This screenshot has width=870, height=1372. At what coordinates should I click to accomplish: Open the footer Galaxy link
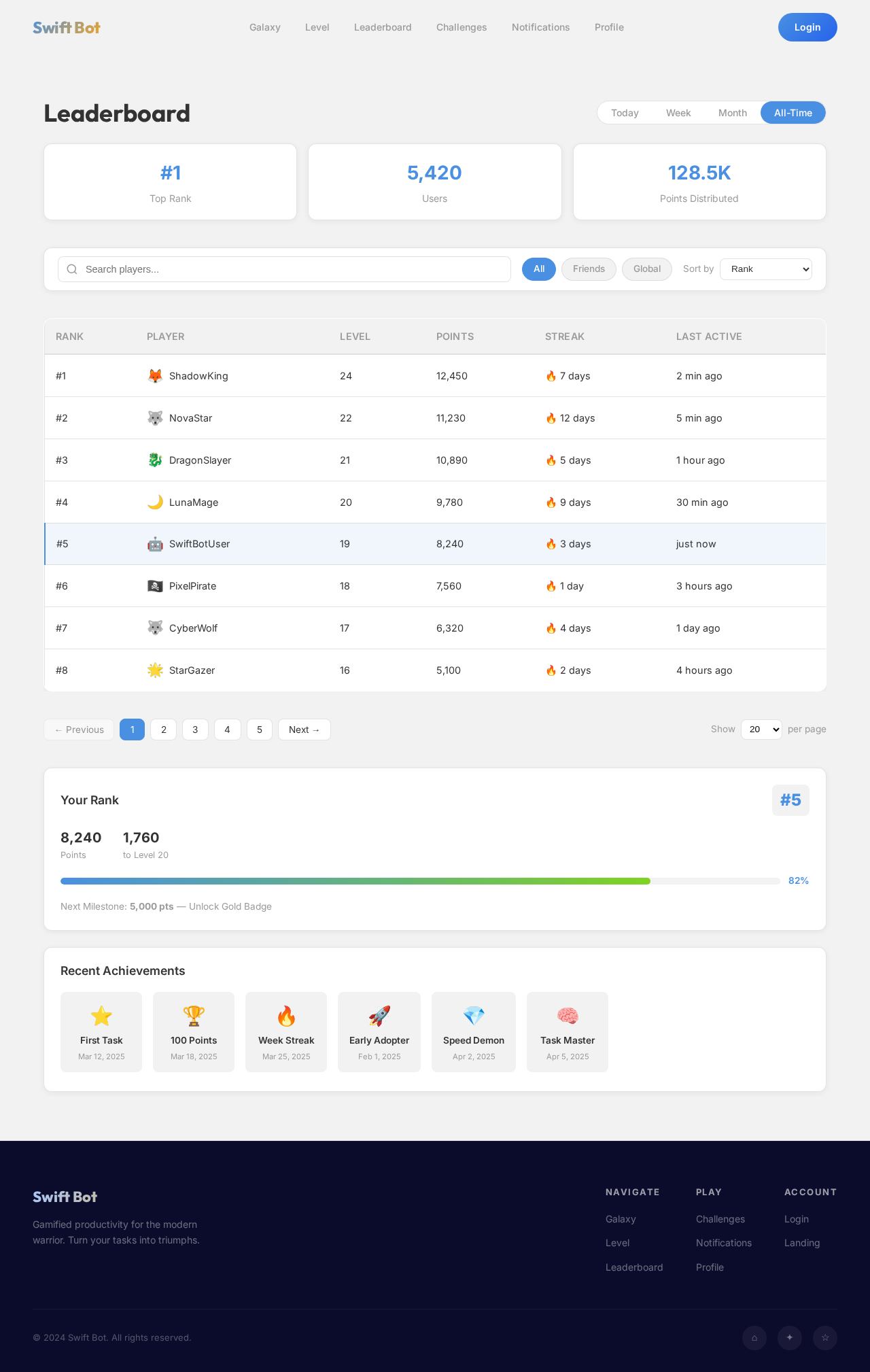pos(621,1219)
